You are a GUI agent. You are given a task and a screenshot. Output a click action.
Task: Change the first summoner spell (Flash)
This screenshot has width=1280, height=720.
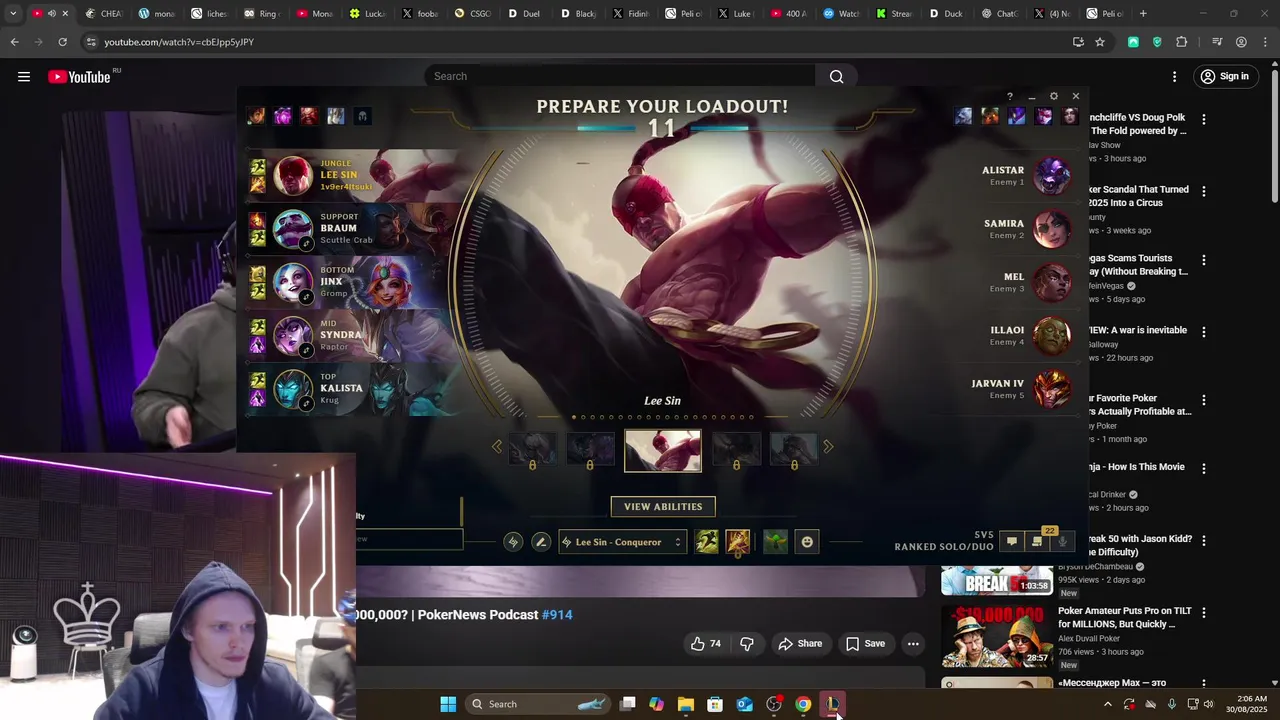pos(707,542)
